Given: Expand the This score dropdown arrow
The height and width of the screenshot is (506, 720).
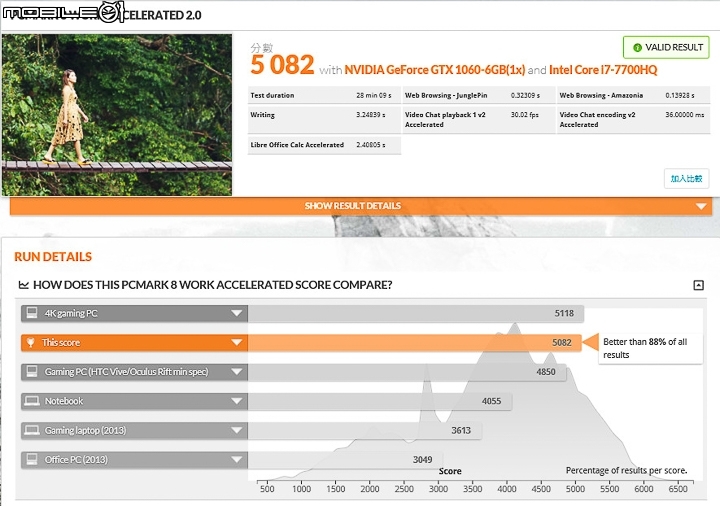Looking at the screenshot, I should pyautogui.click(x=236, y=343).
